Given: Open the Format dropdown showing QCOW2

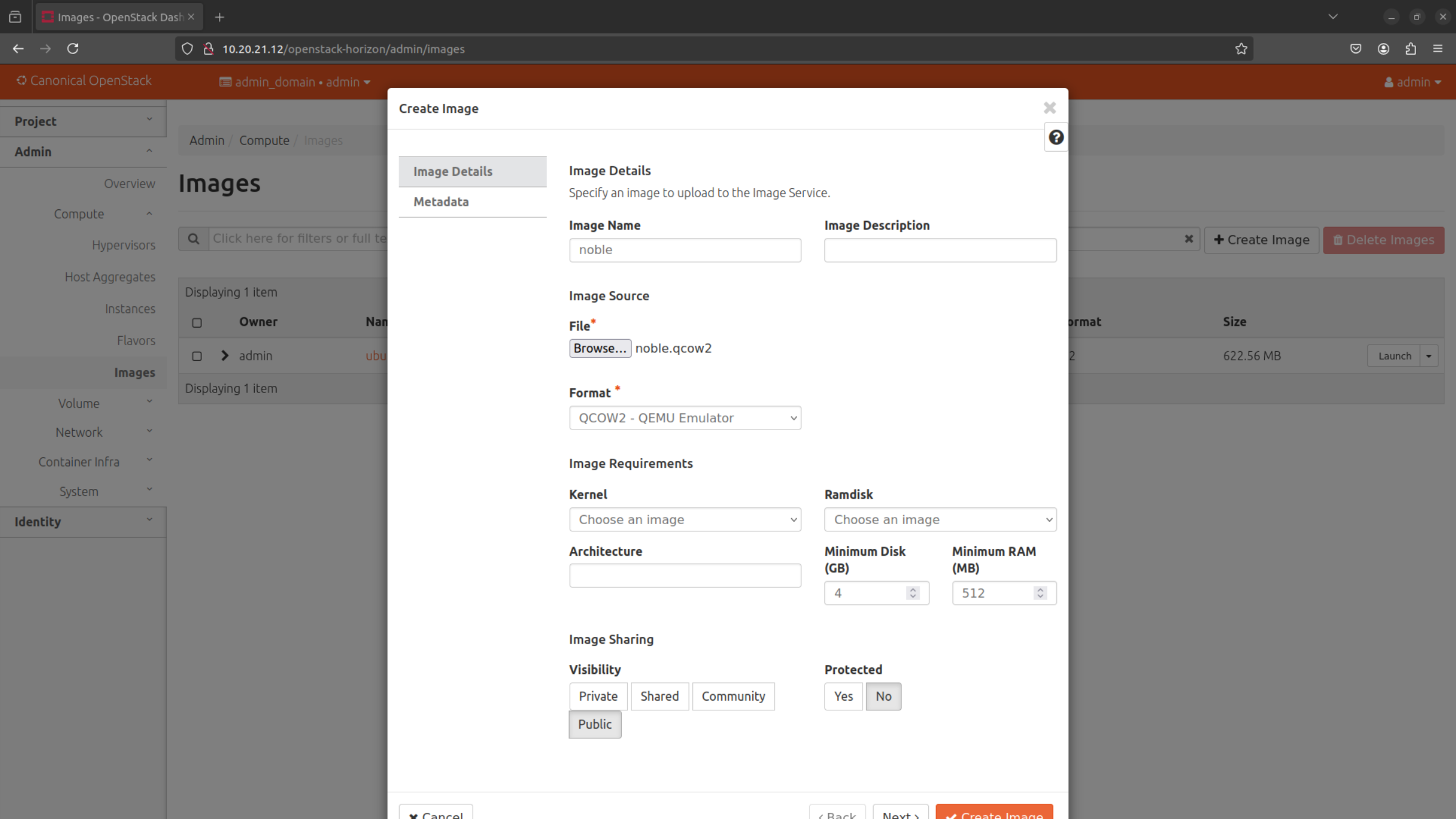Looking at the screenshot, I should 685,418.
